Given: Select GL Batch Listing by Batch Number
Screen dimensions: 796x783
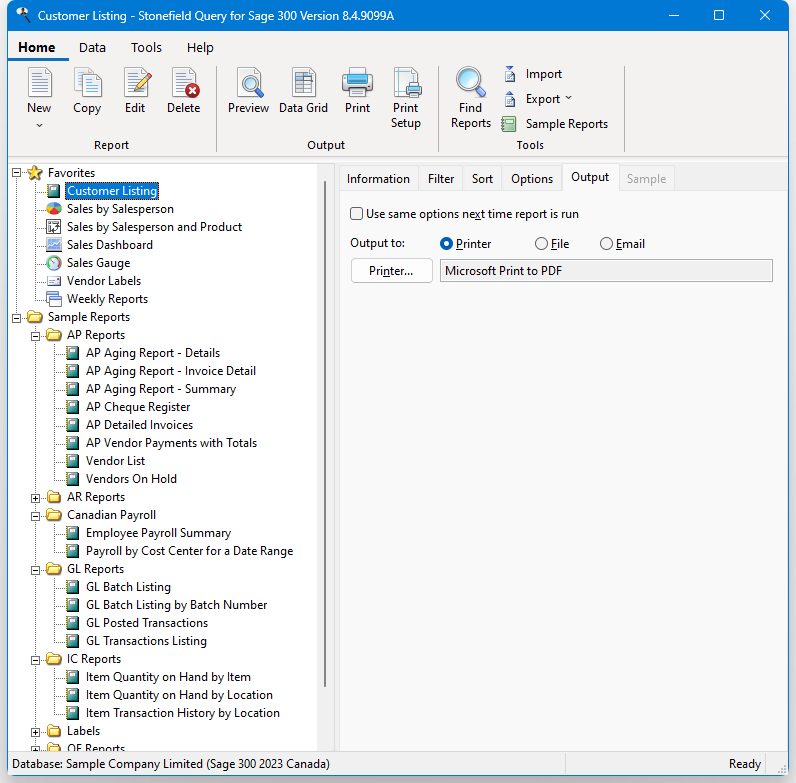Looking at the screenshot, I should pos(177,605).
